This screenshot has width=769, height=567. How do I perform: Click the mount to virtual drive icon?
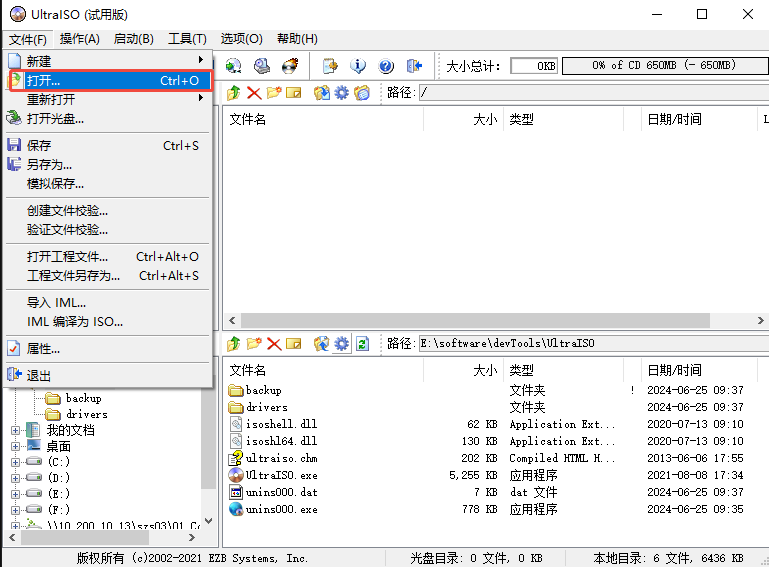coord(262,66)
